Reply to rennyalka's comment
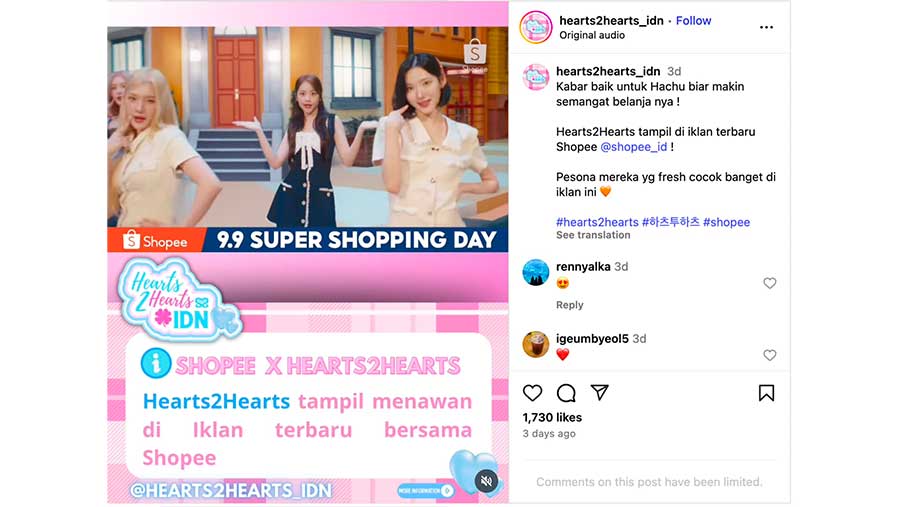 569,305
